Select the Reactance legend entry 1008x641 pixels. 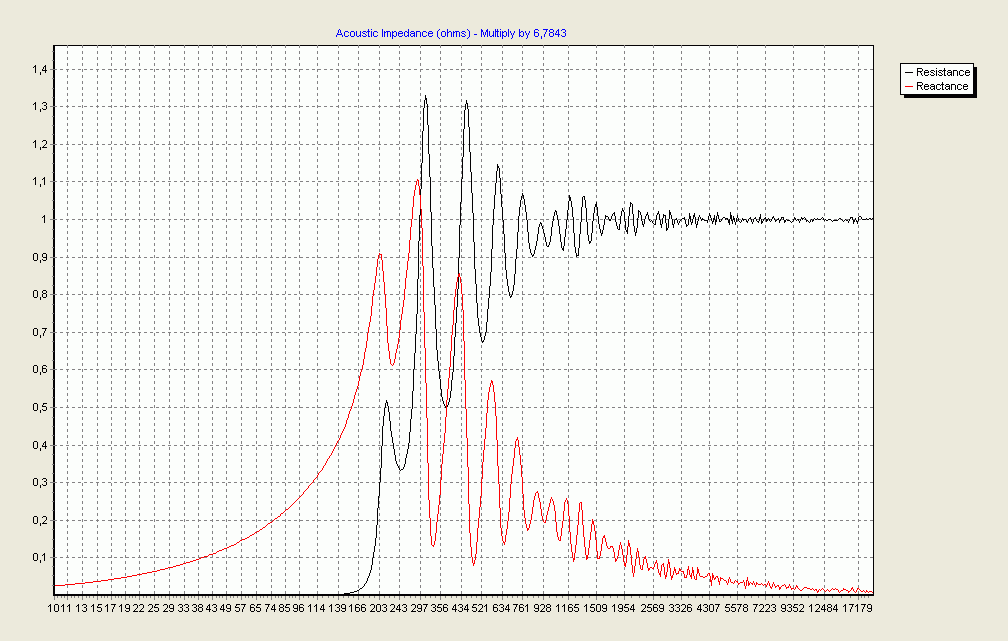coord(937,86)
